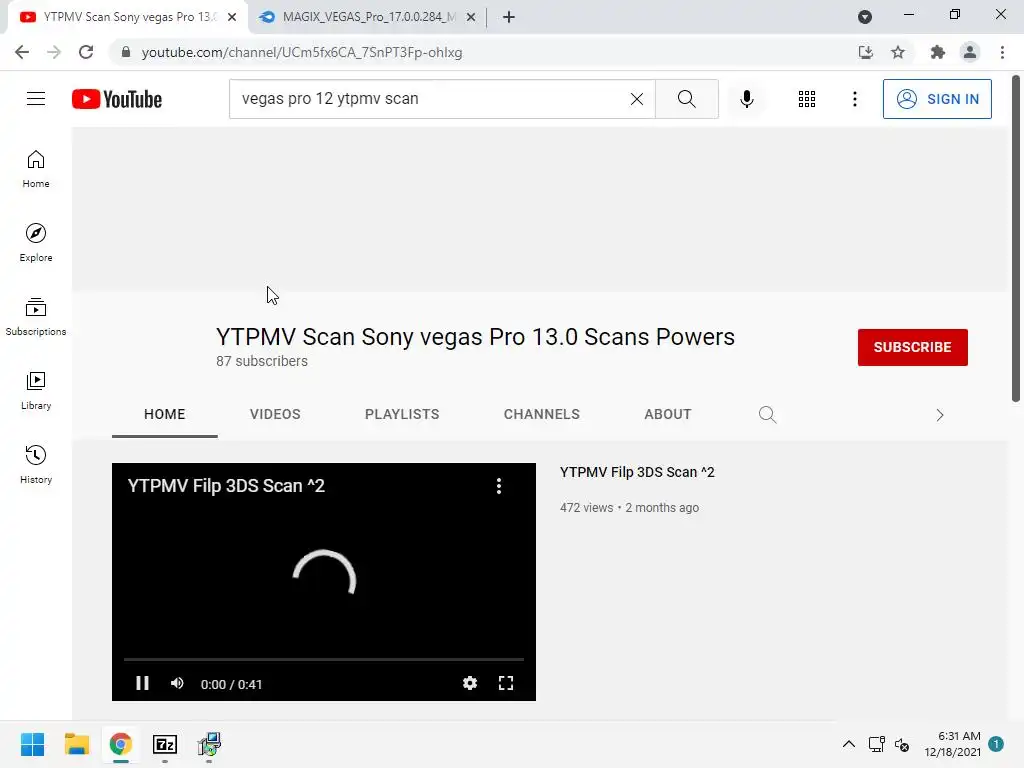Screen dimensions: 1024x768
Task: Open Subscriptions in the sidebar
Action: pyautogui.click(x=36, y=317)
